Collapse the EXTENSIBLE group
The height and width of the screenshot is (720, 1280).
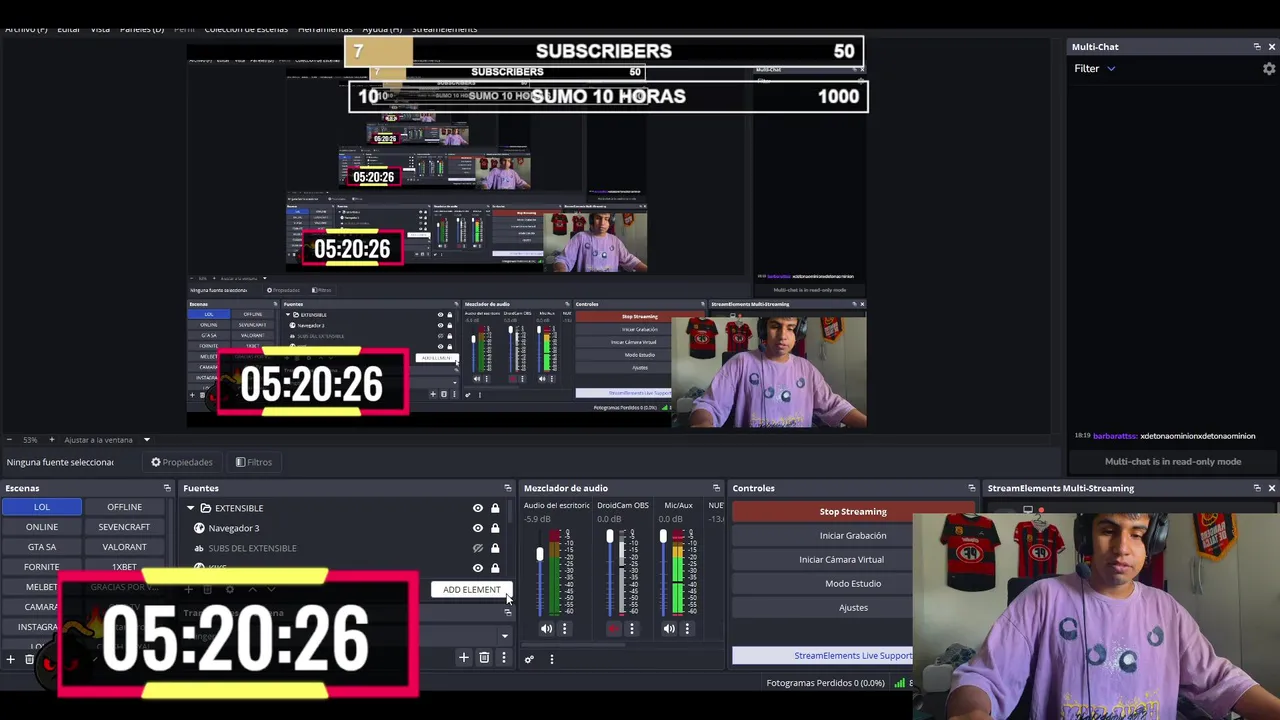191,508
